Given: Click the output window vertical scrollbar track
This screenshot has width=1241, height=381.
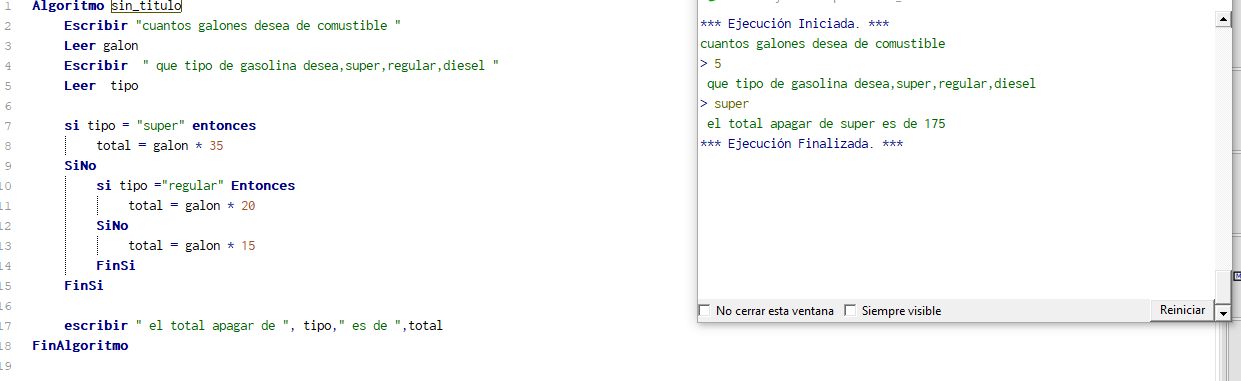Looking at the screenshot, I should (x=1222, y=160).
